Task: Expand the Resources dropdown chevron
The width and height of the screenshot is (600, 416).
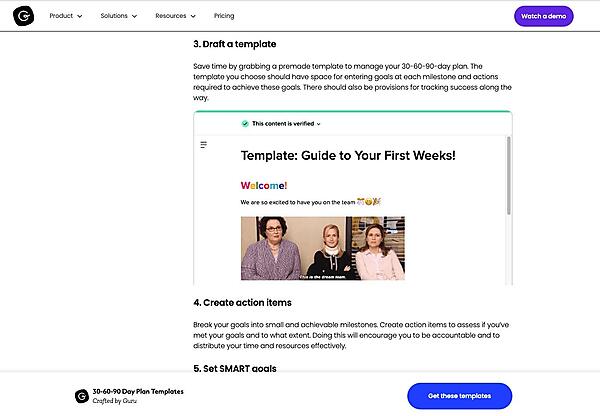Action: coord(193,16)
